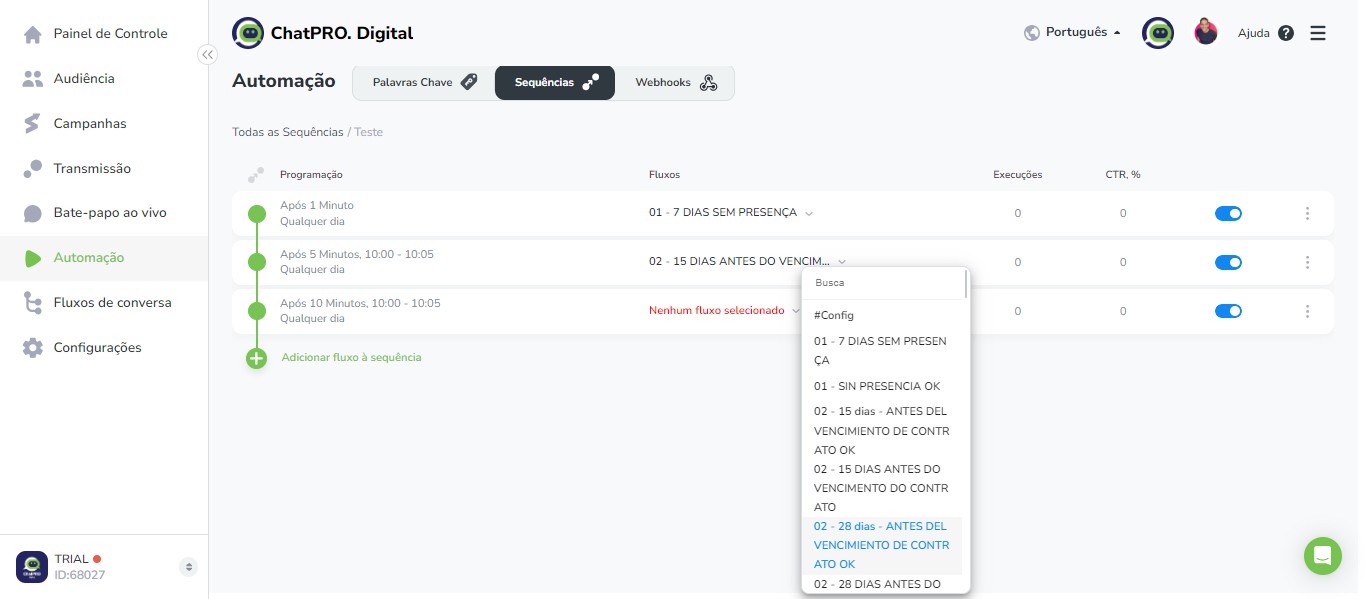Click the Bate-papo ao vivo chat icon
This screenshot has height=599, width=1366.
pos(33,213)
